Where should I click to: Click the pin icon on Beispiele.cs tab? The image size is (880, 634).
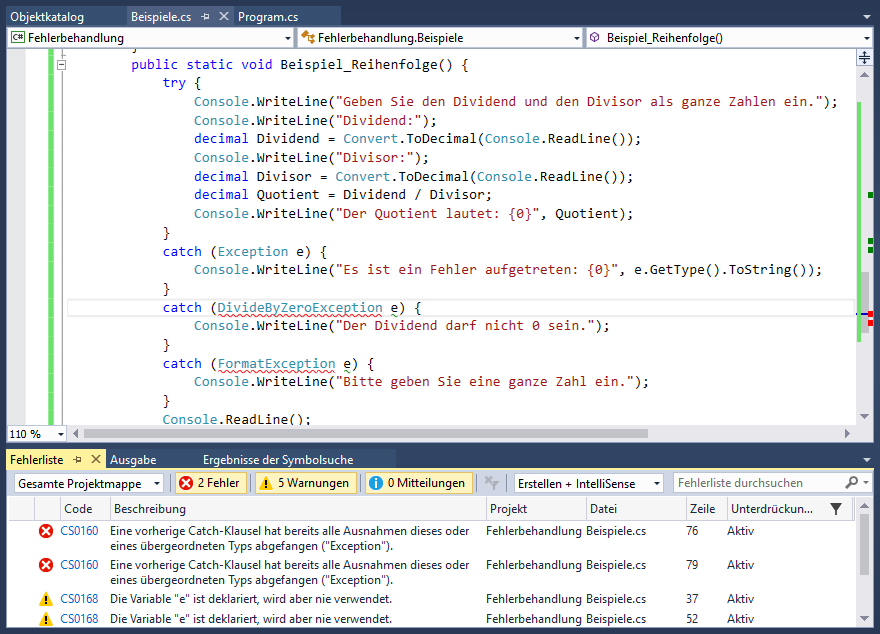click(x=204, y=17)
